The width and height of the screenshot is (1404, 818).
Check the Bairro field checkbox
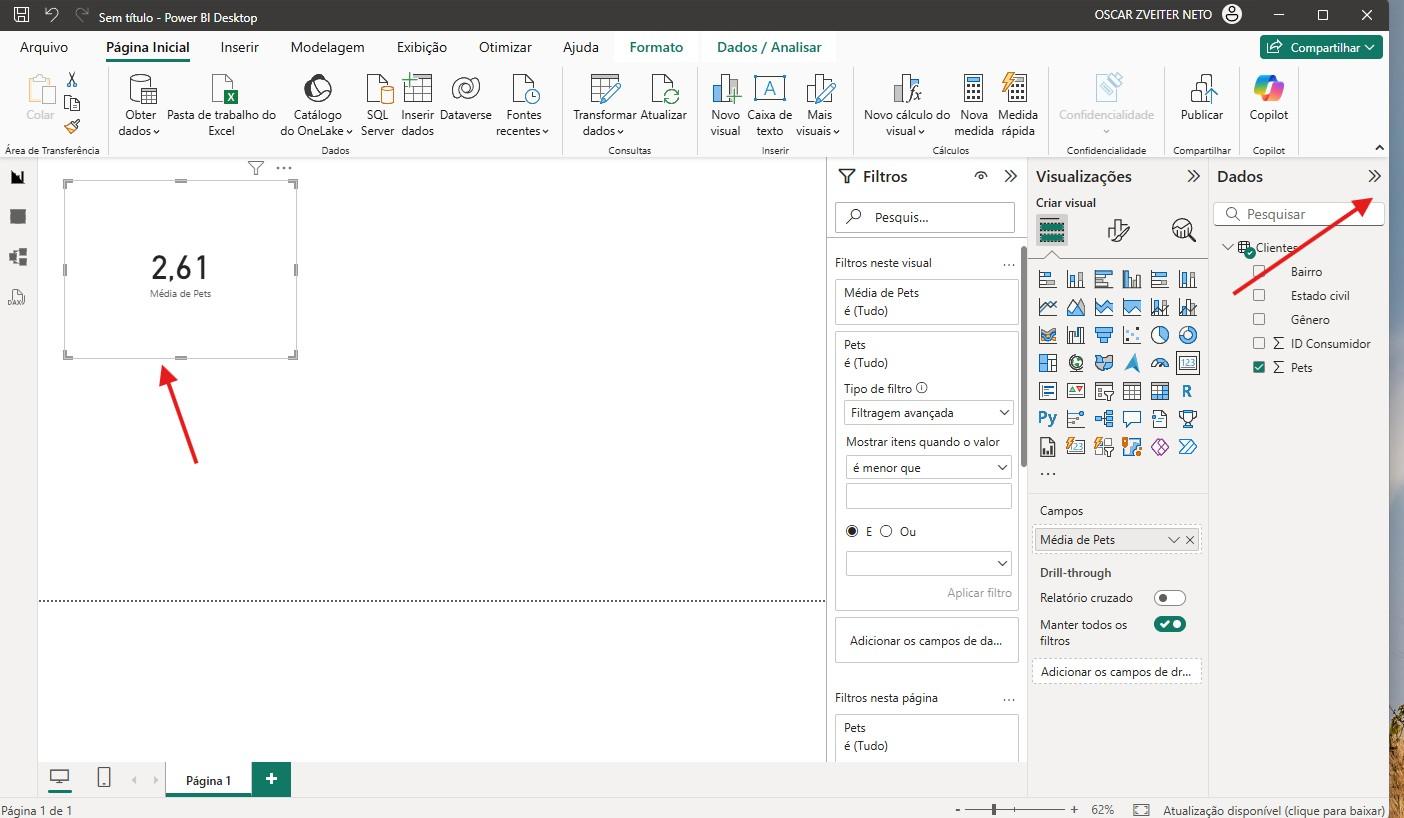coord(1259,272)
